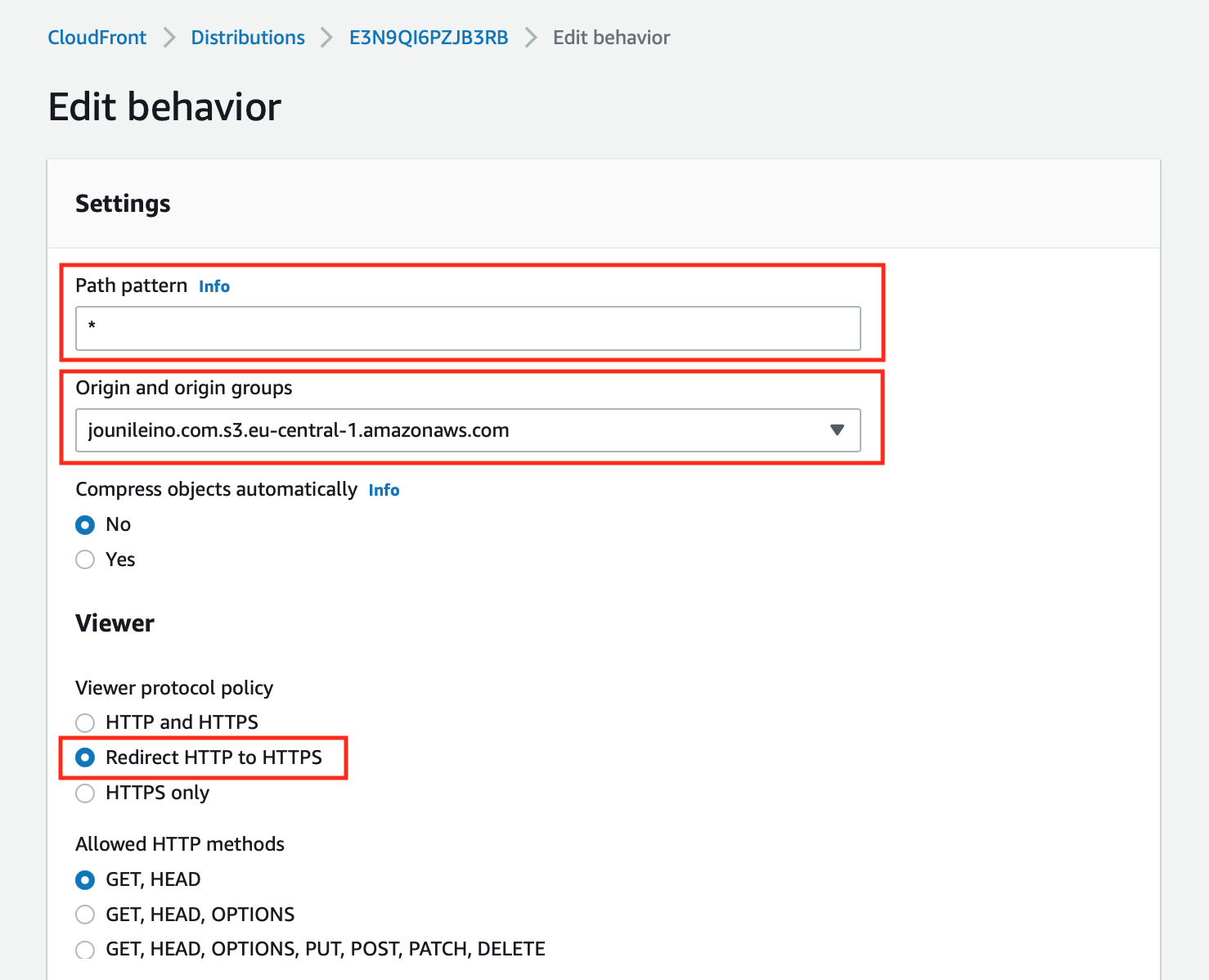The image size is (1209, 980).
Task: Click the dropdown arrow of origin selector
Action: coord(837,430)
